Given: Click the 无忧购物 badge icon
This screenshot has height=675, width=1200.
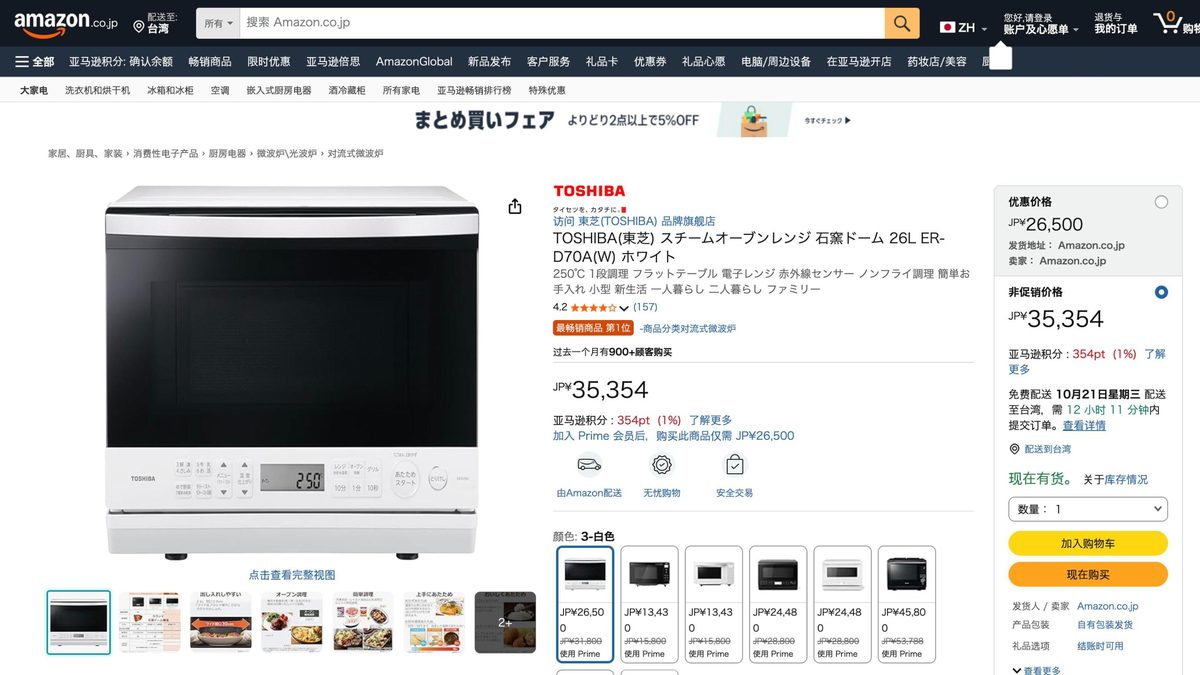Looking at the screenshot, I should (x=661, y=465).
